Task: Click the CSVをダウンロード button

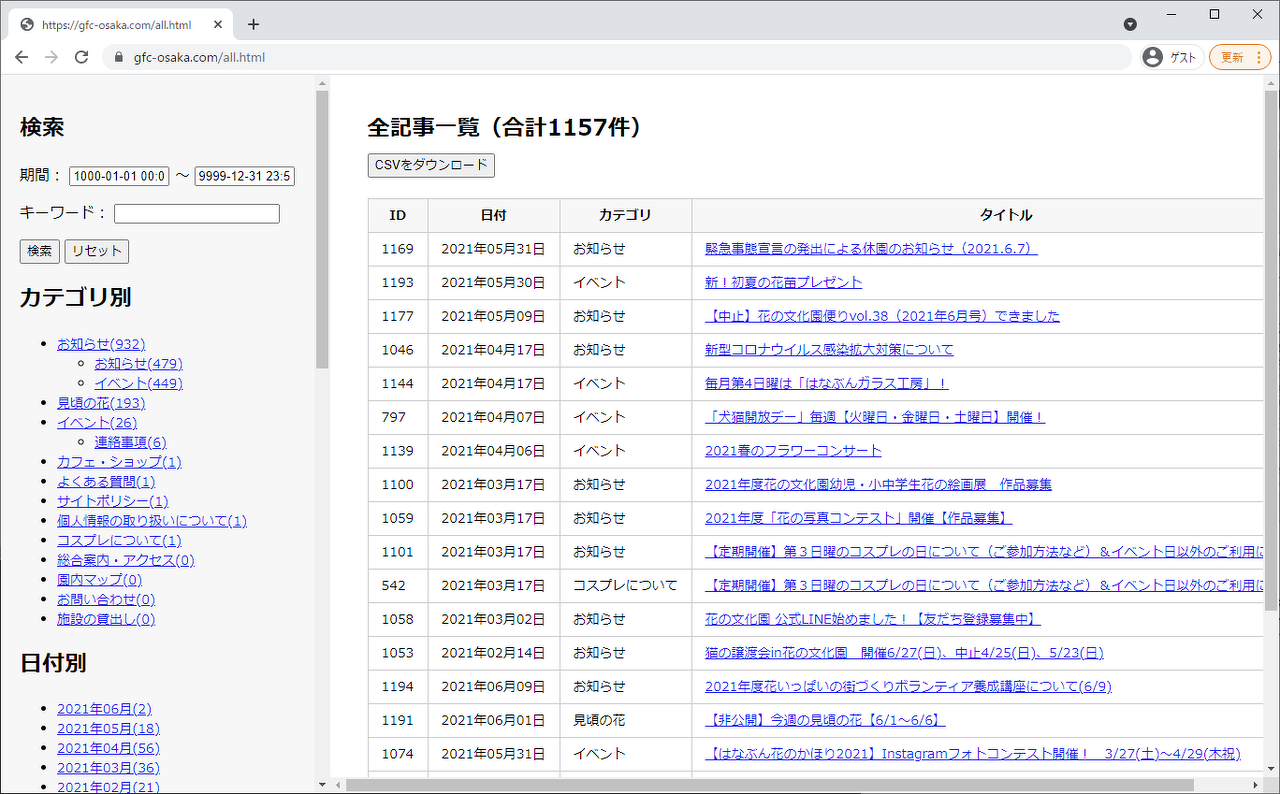Action: tap(431, 165)
